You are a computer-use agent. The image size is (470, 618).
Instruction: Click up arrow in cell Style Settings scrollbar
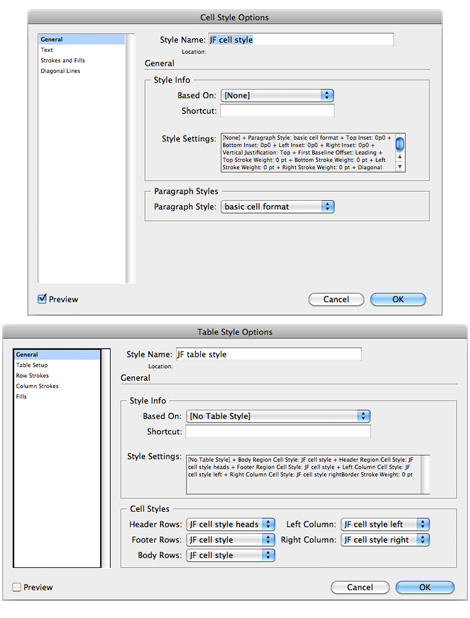pos(399,157)
